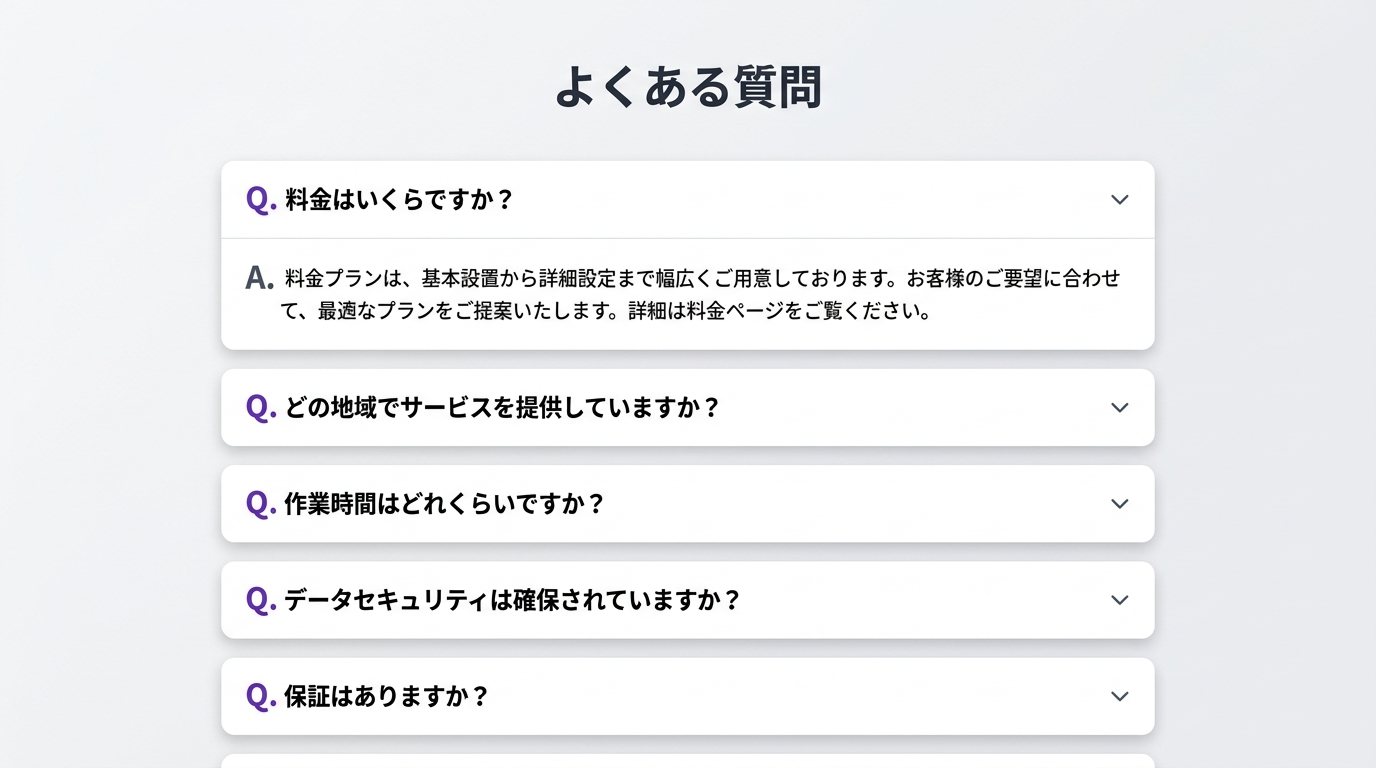Click the answer line ending 料金ページをご覧ください
This screenshot has height=768, width=1376.
(x=606, y=311)
